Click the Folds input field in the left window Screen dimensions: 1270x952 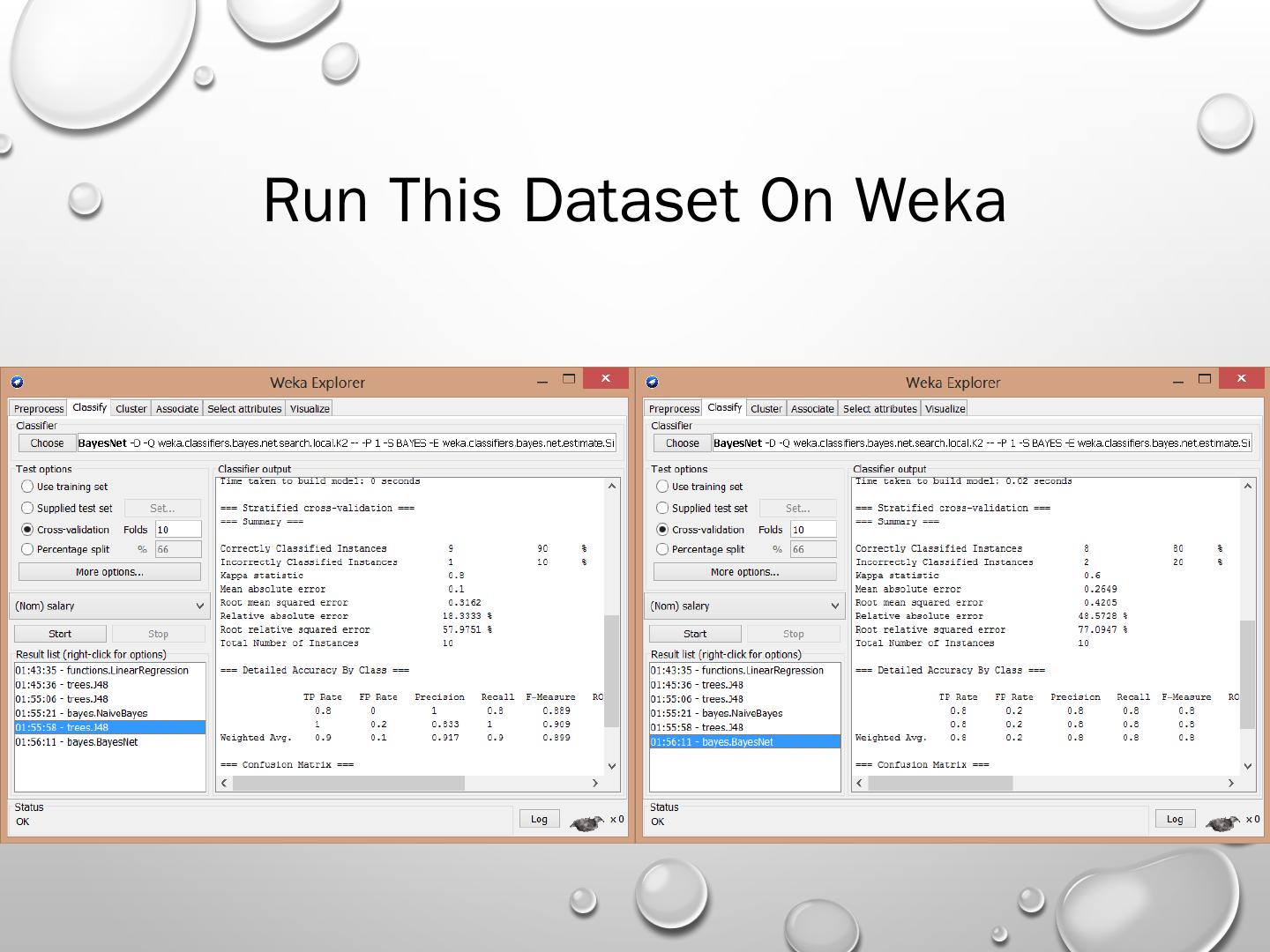point(178,530)
